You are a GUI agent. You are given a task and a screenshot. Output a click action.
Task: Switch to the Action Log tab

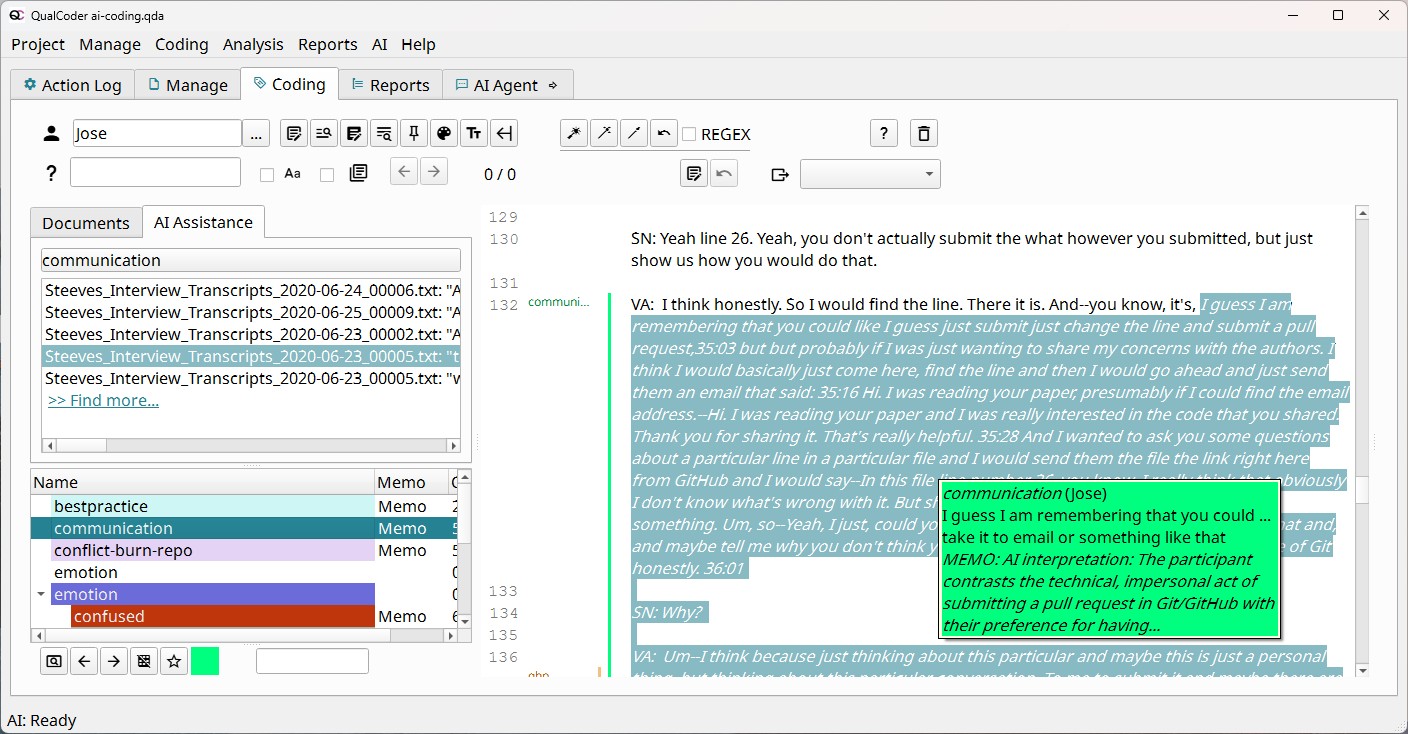(72, 85)
